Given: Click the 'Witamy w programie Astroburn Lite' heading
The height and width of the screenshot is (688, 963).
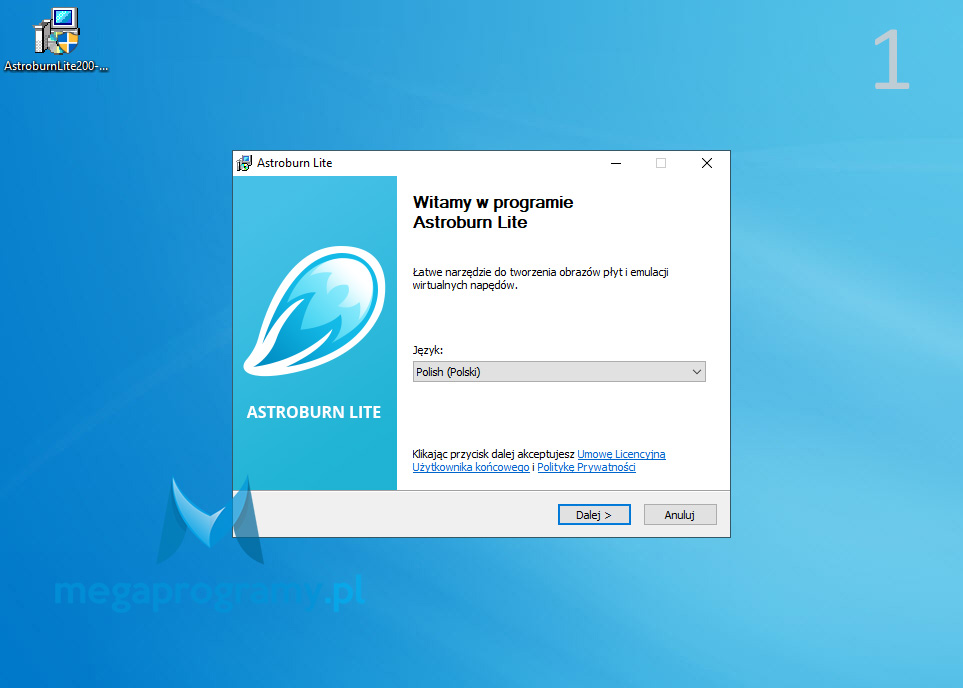Looking at the screenshot, I should tap(493, 212).
